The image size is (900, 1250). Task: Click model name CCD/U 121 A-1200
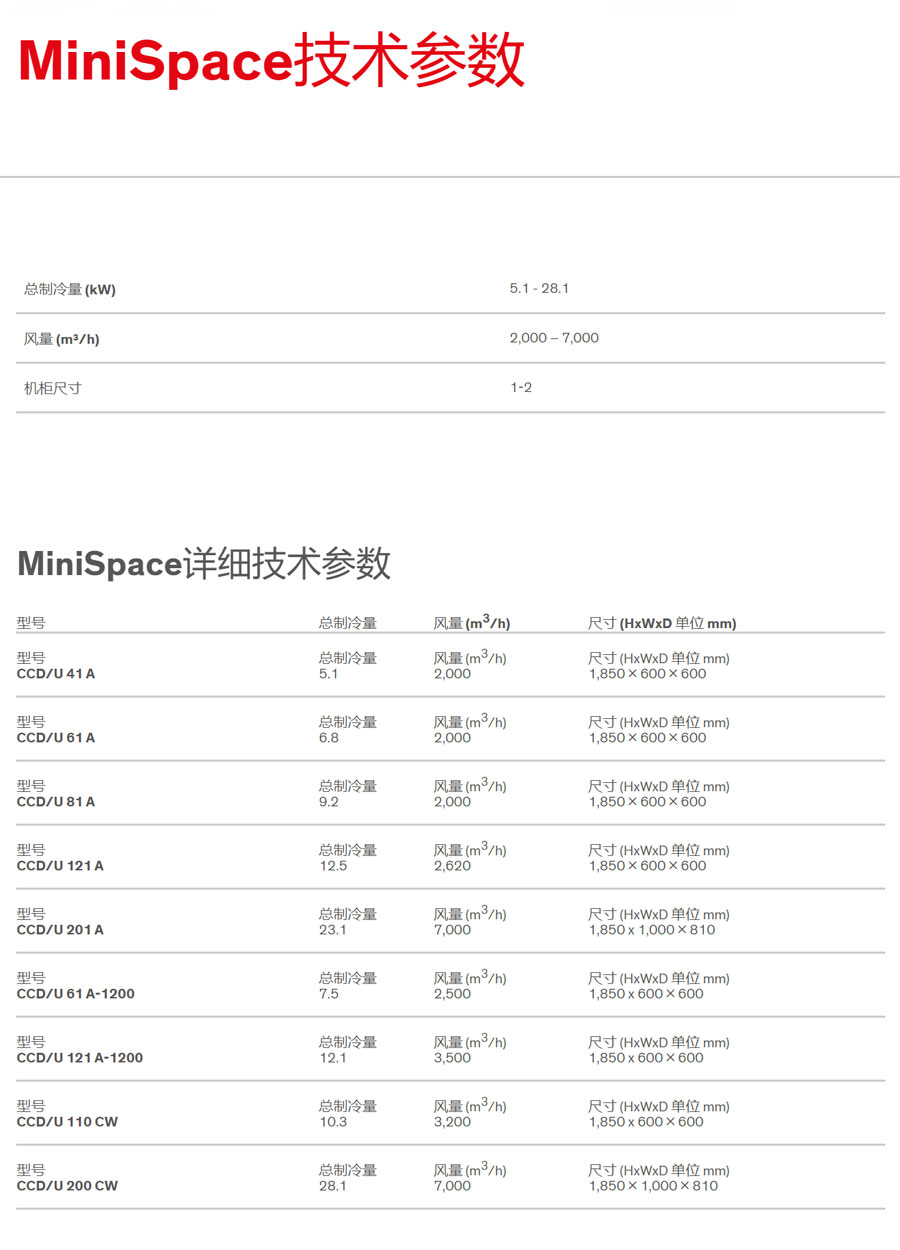(80, 1058)
